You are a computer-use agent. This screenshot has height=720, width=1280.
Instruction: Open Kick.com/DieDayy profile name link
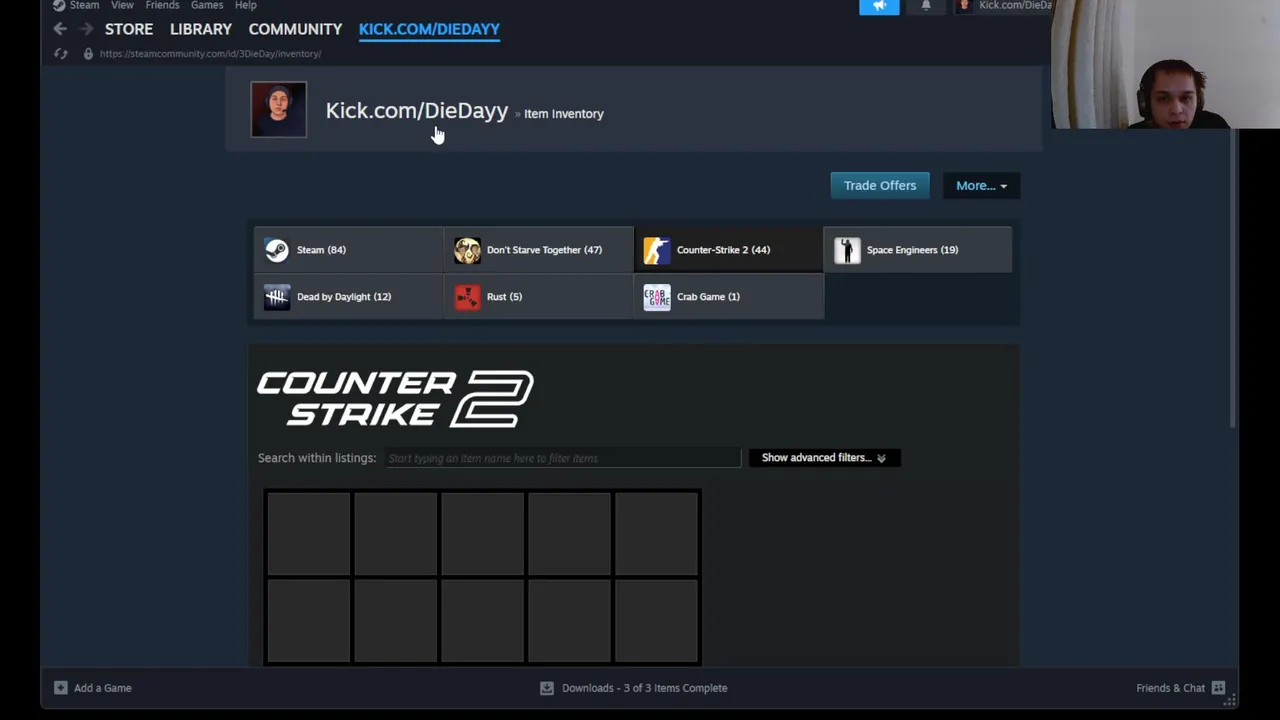tap(417, 111)
